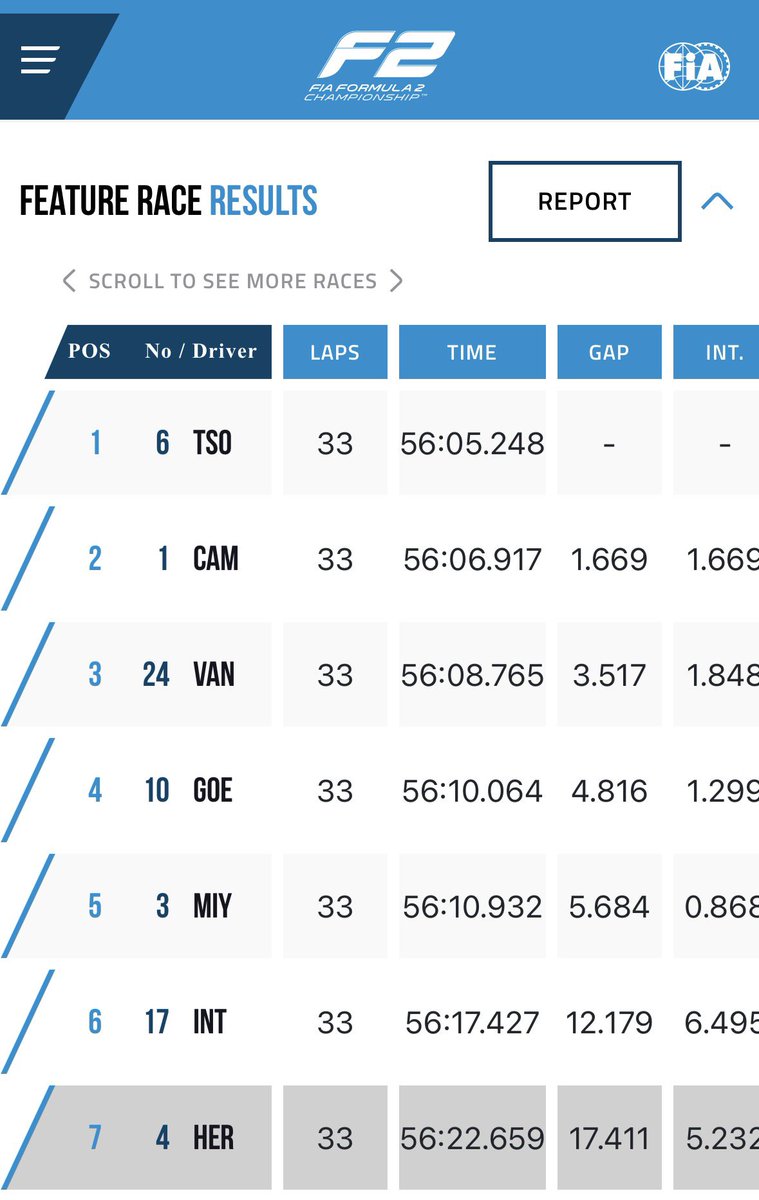
Task: Open the hamburger navigation menu
Action: click(x=40, y=60)
